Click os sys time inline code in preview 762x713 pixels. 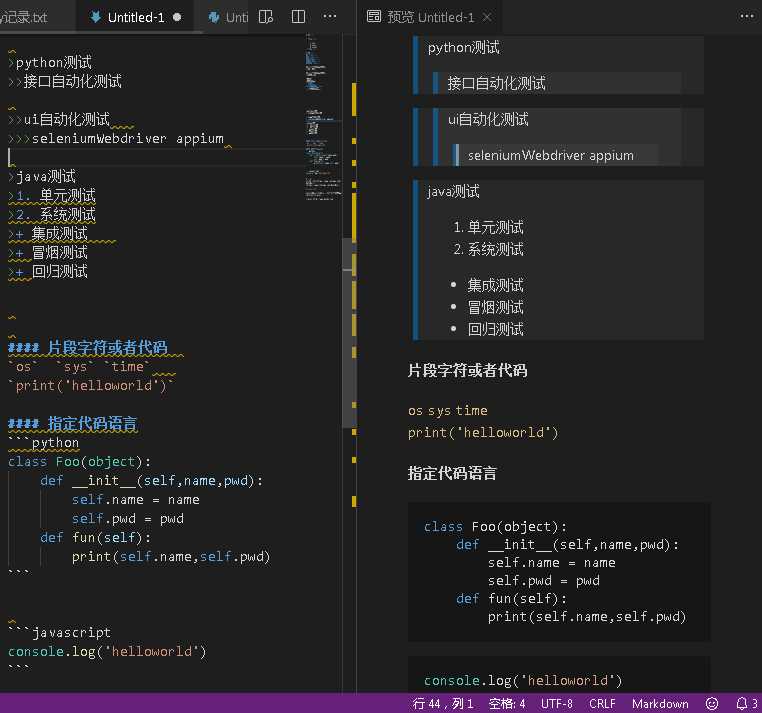448,411
